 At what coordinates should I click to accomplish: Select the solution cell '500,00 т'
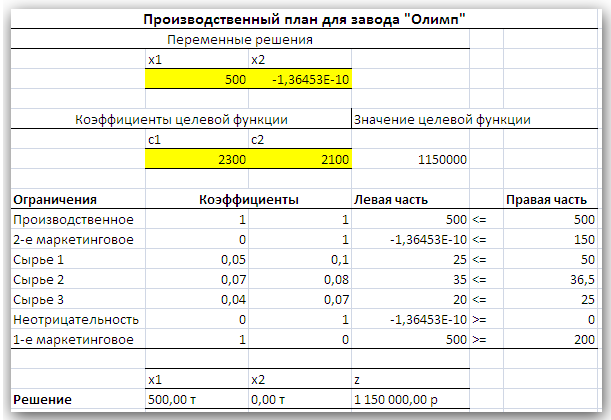197,399
